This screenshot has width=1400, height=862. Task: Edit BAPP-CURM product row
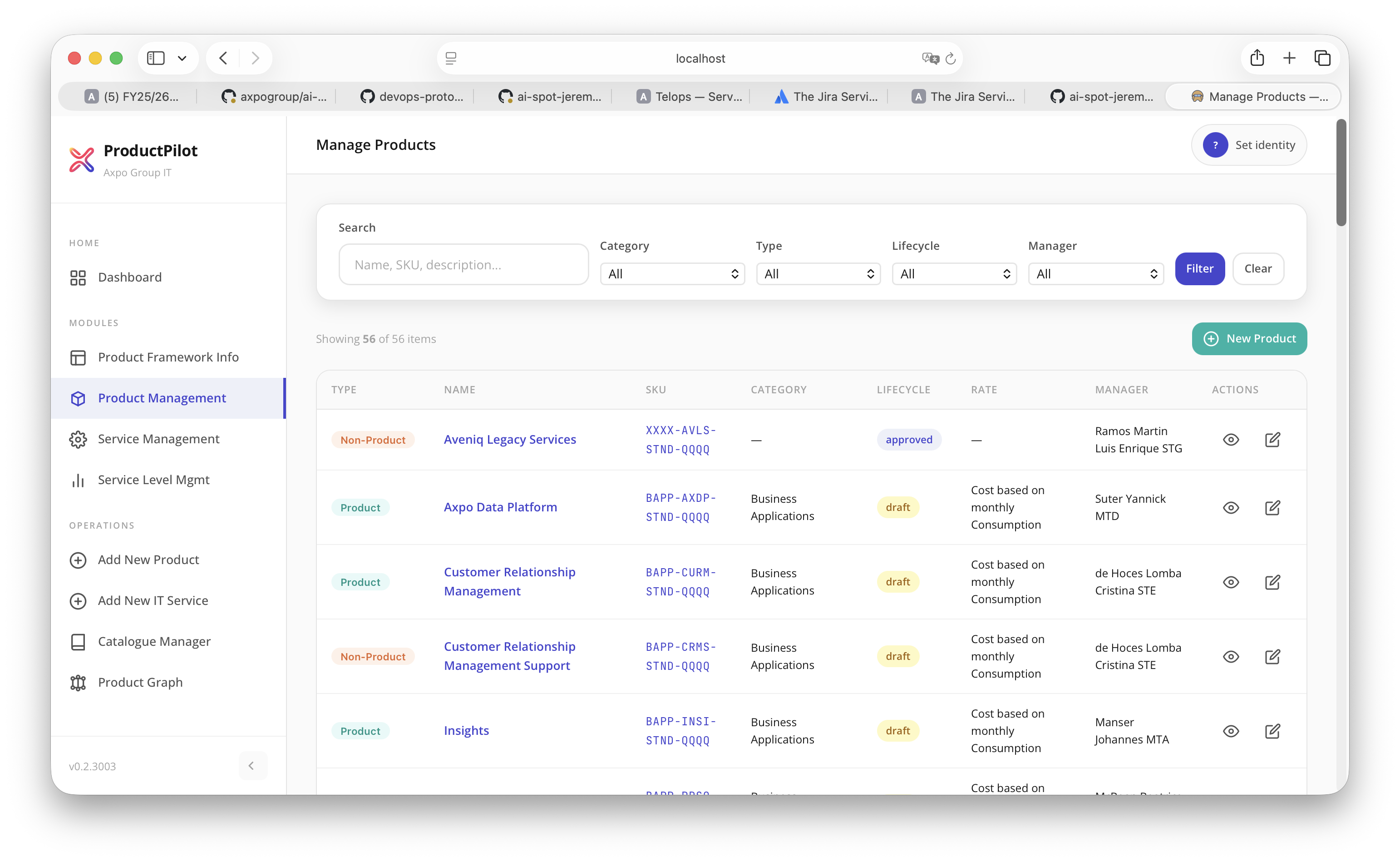(1272, 583)
